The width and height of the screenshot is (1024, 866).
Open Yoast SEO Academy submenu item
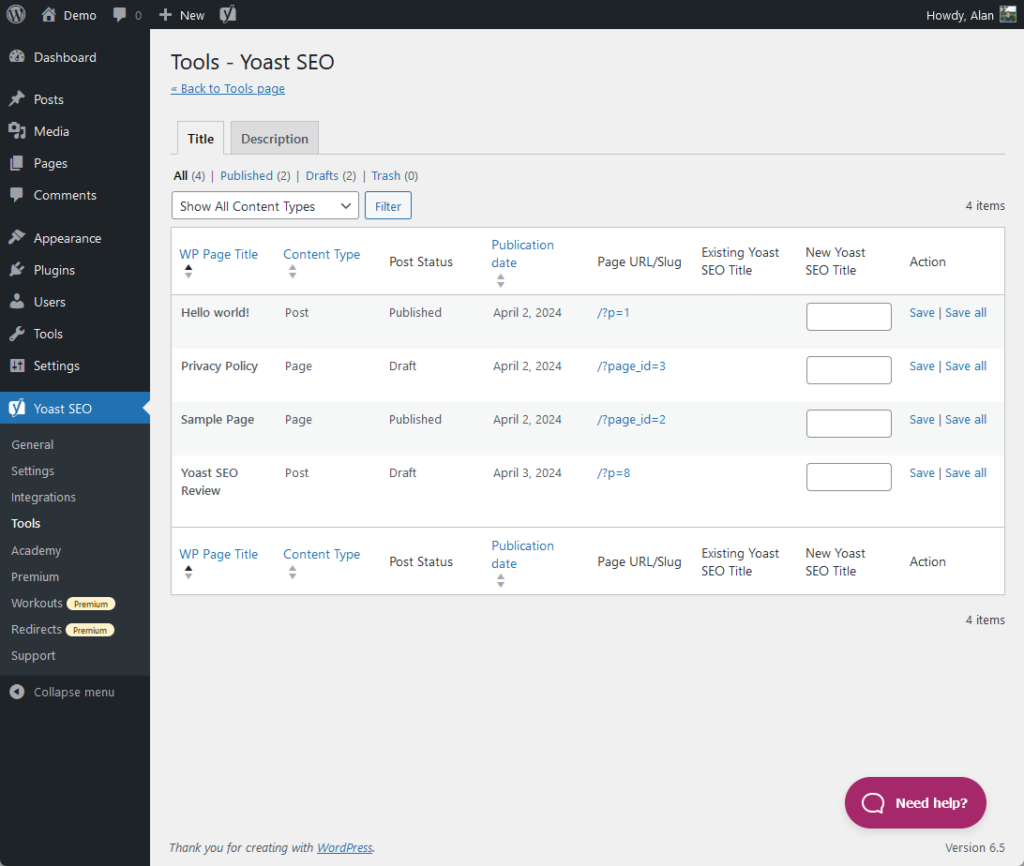[x=36, y=550]
